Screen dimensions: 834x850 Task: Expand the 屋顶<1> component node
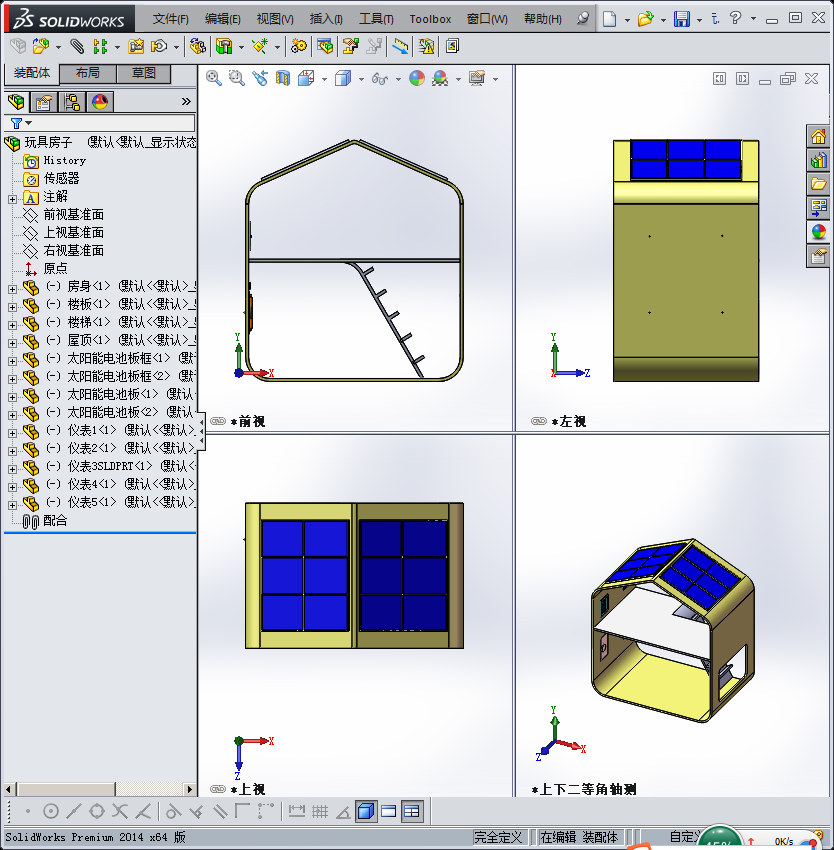[x=12, y=343]
